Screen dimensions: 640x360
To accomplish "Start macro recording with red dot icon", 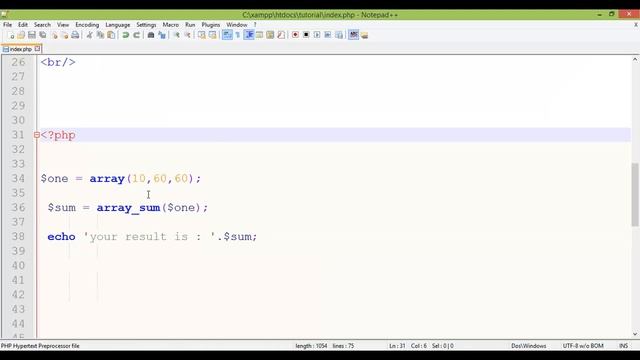I will pos(295,35).
